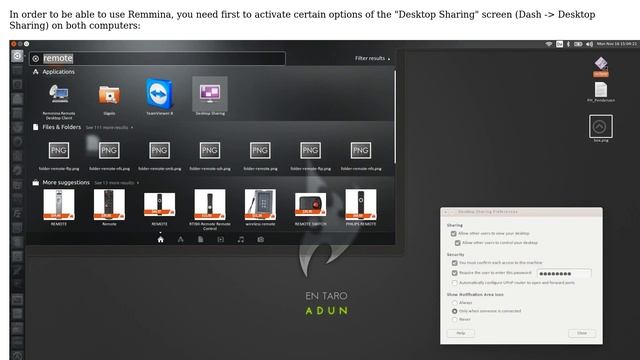Open the folder-remote-ssh.png file result
The width and height of the screenshot is (640, 360).
[x=210, y=156]
